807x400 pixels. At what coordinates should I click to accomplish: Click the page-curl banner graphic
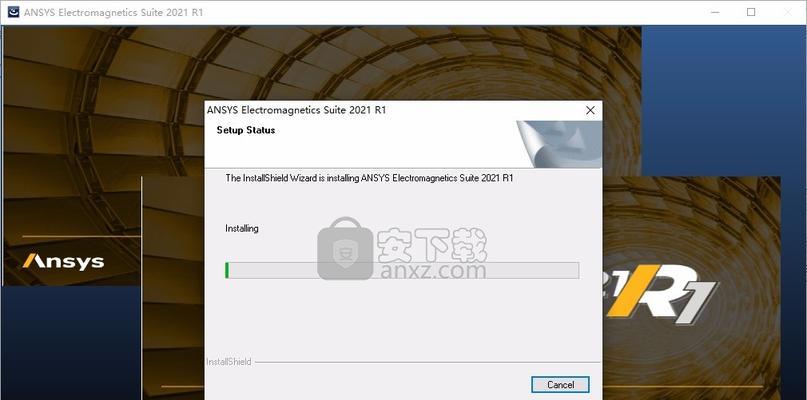click(558, 144)
